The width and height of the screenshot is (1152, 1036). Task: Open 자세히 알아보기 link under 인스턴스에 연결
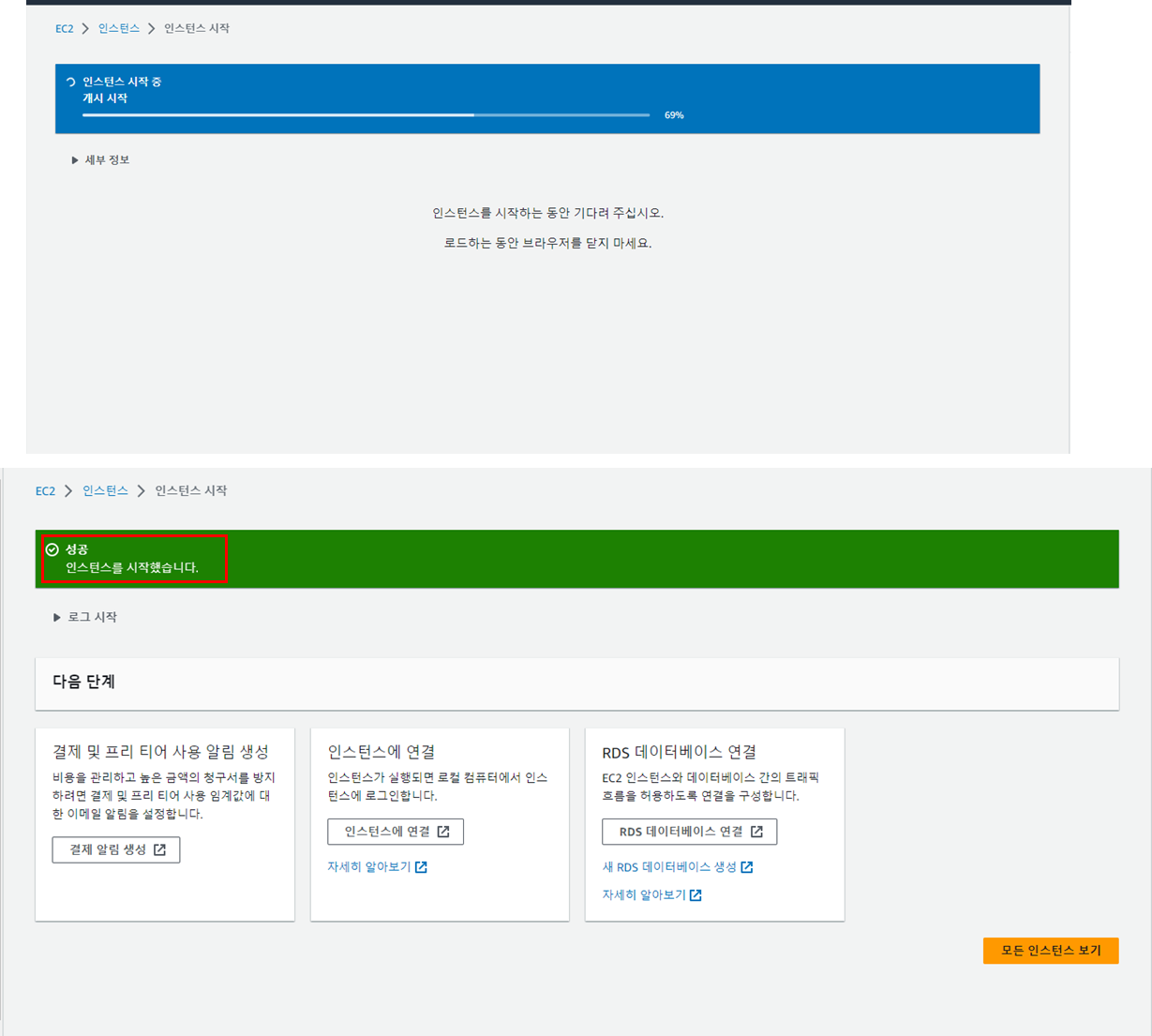pyautogui.click(x=369, y=867)
